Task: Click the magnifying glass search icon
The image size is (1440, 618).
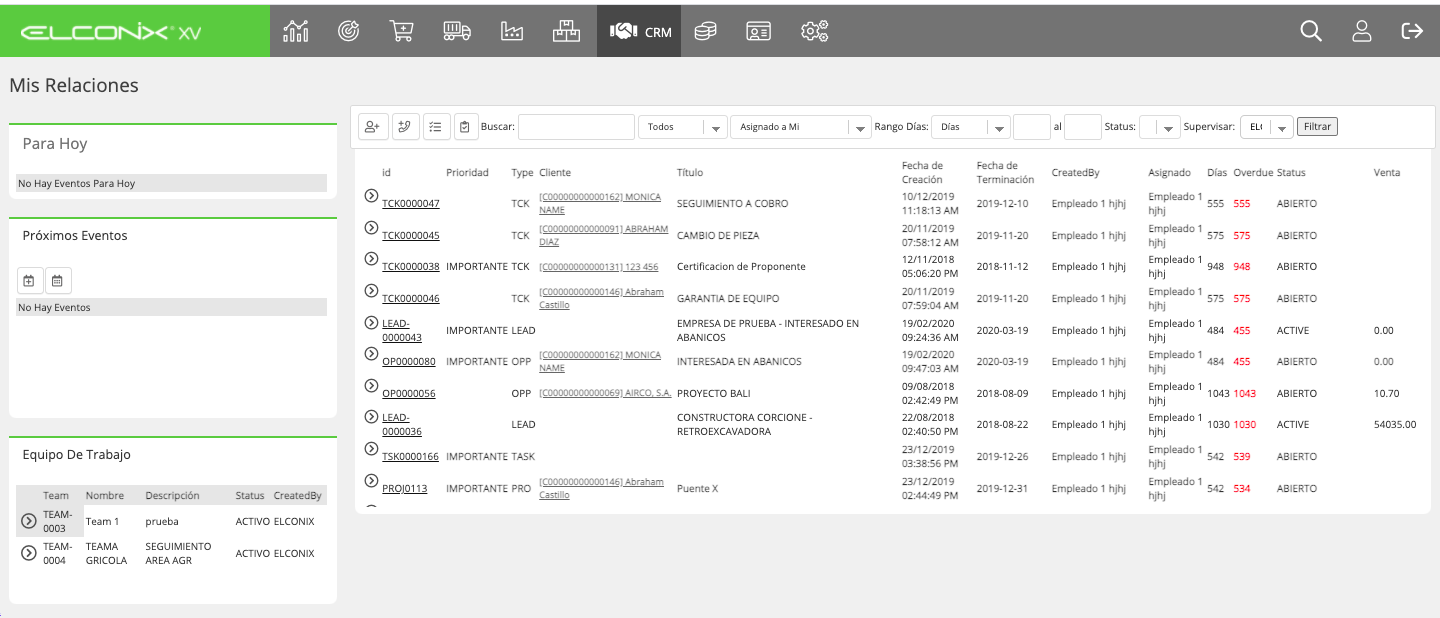Action: click(x=1311, y=31)
